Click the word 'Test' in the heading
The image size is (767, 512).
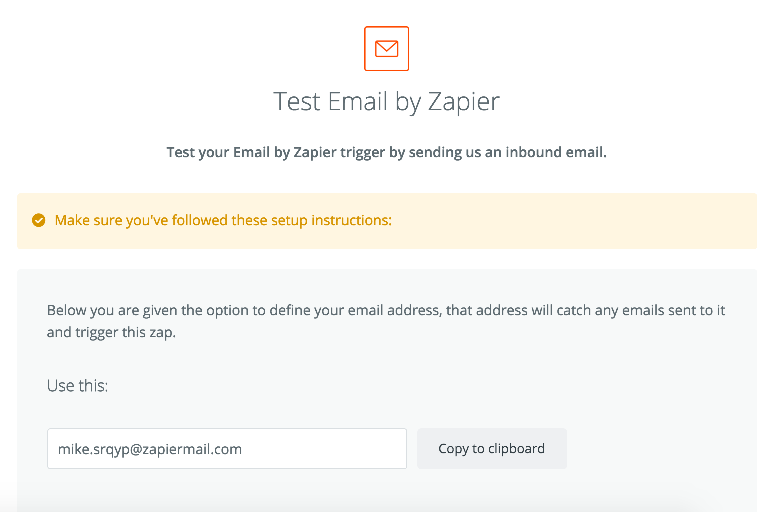tap(297, 102)
